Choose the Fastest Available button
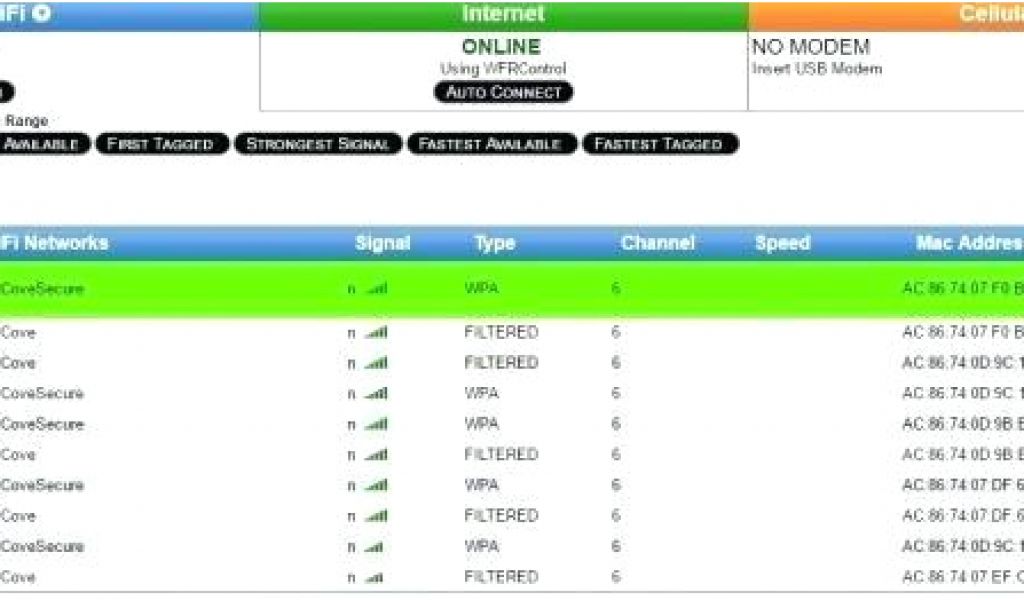This screenshot has width=1024, height=600. tap(489, 144)
